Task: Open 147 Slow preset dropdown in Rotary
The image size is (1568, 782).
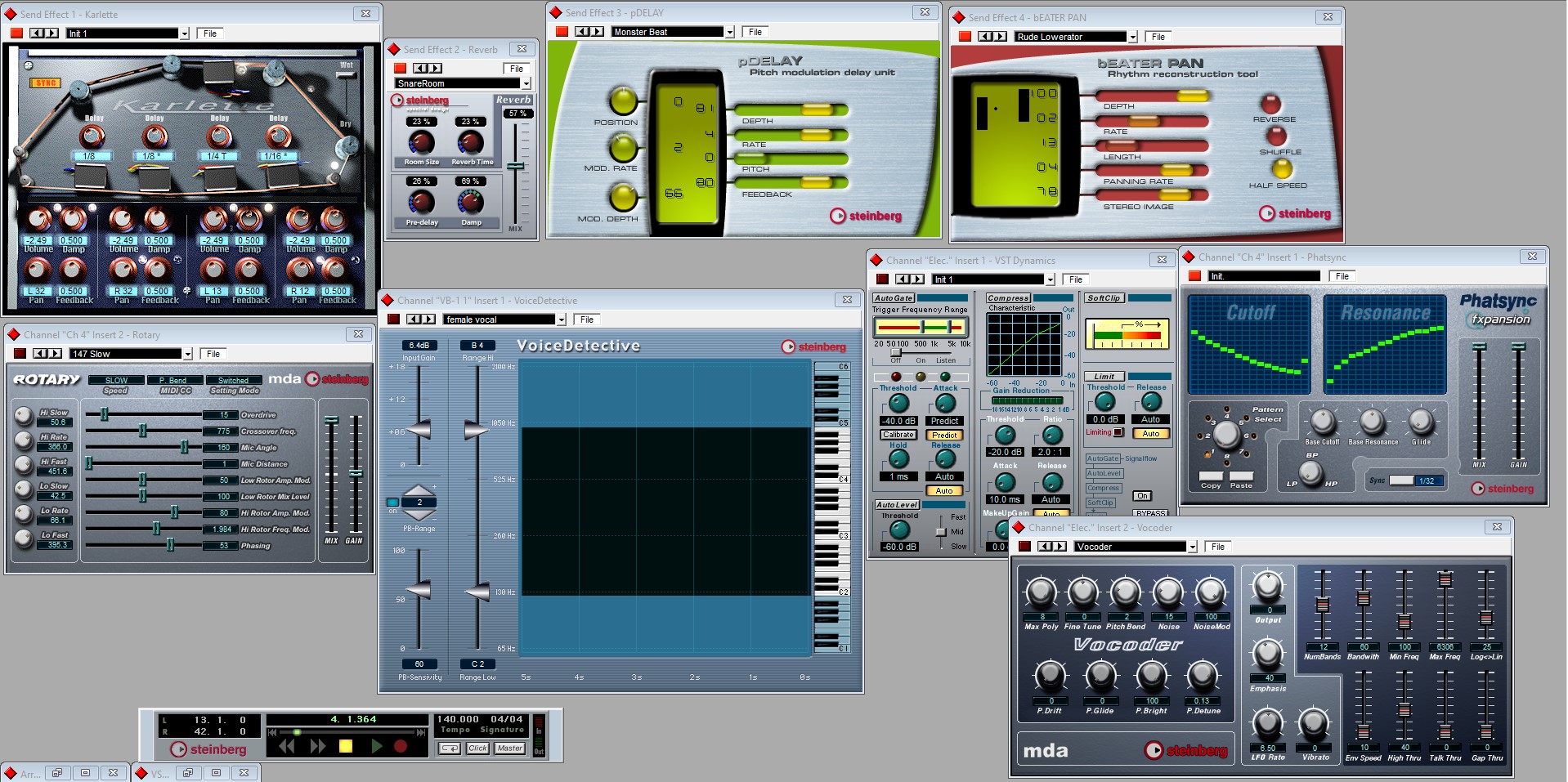Action: (187, 354)
